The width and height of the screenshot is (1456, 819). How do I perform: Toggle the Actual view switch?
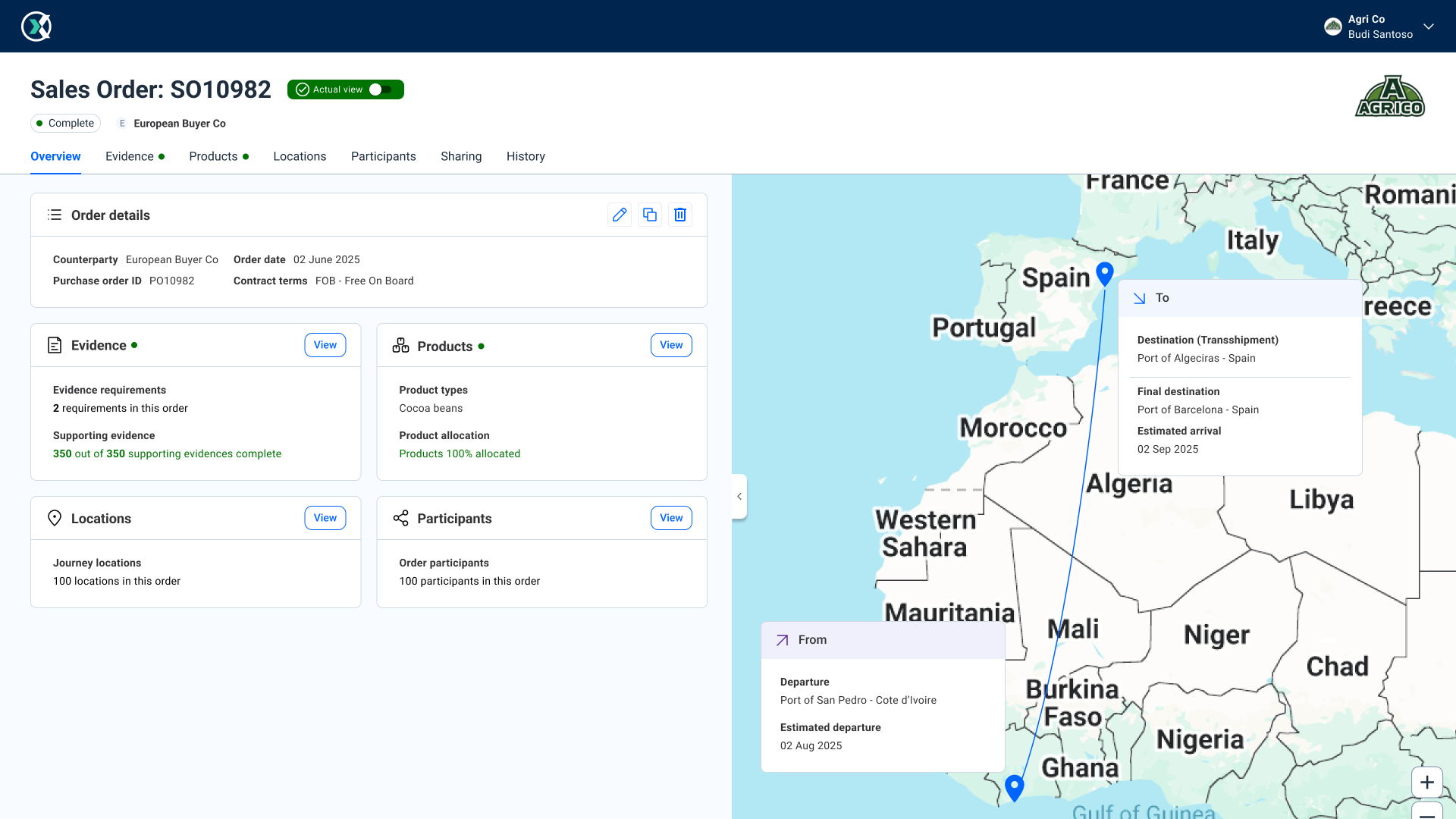[381, 89]
